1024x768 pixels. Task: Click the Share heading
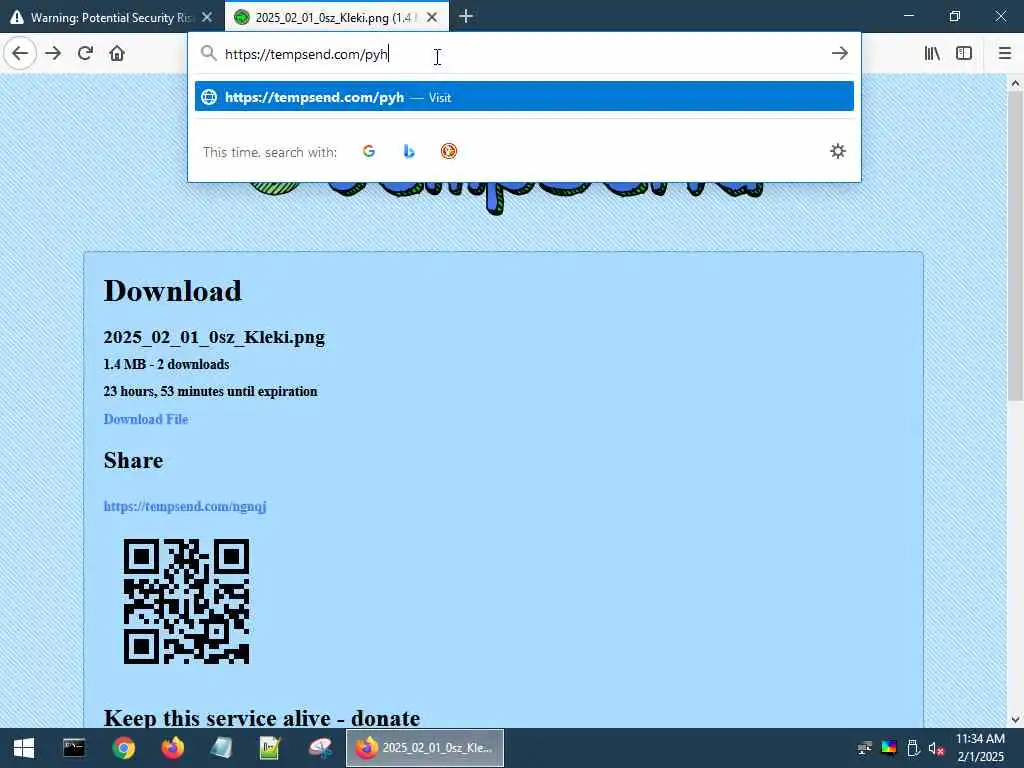133,460
